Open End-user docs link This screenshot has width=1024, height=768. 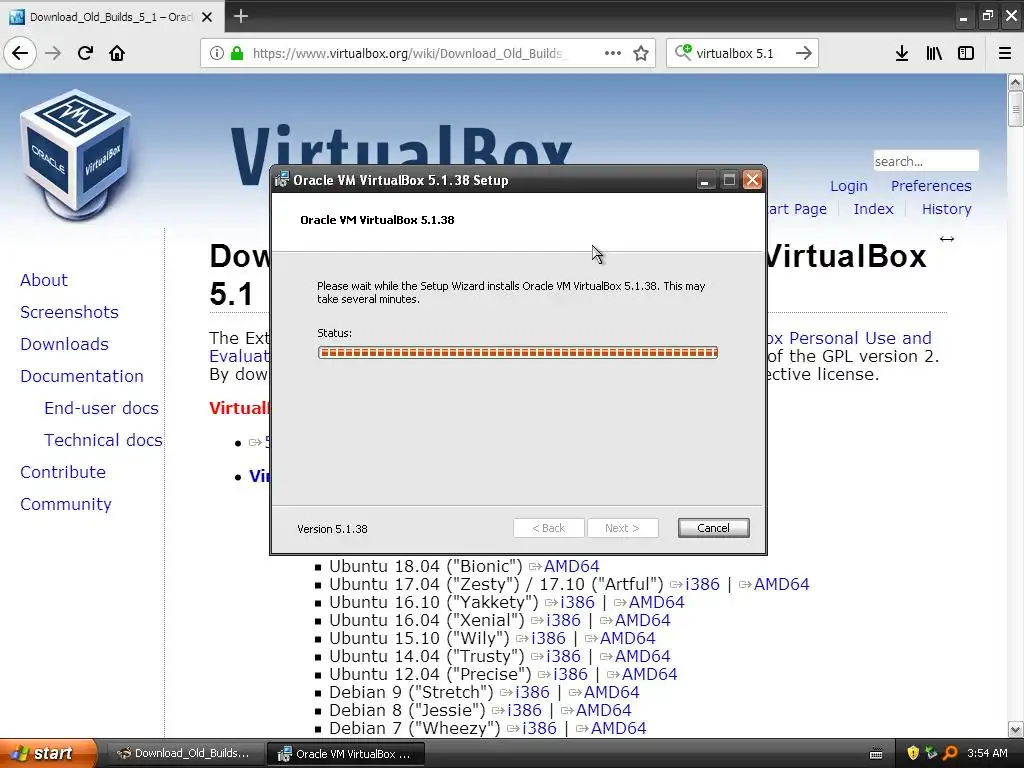(x=101, y=408)
